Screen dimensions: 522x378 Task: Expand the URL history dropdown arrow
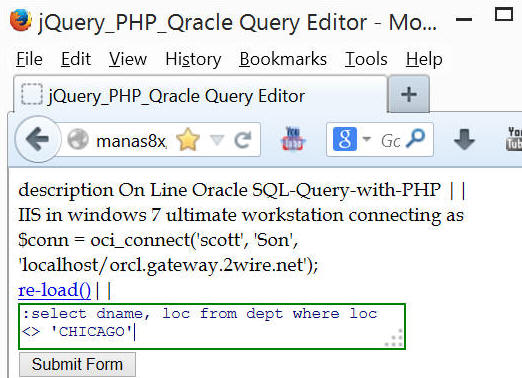[217, 140]
